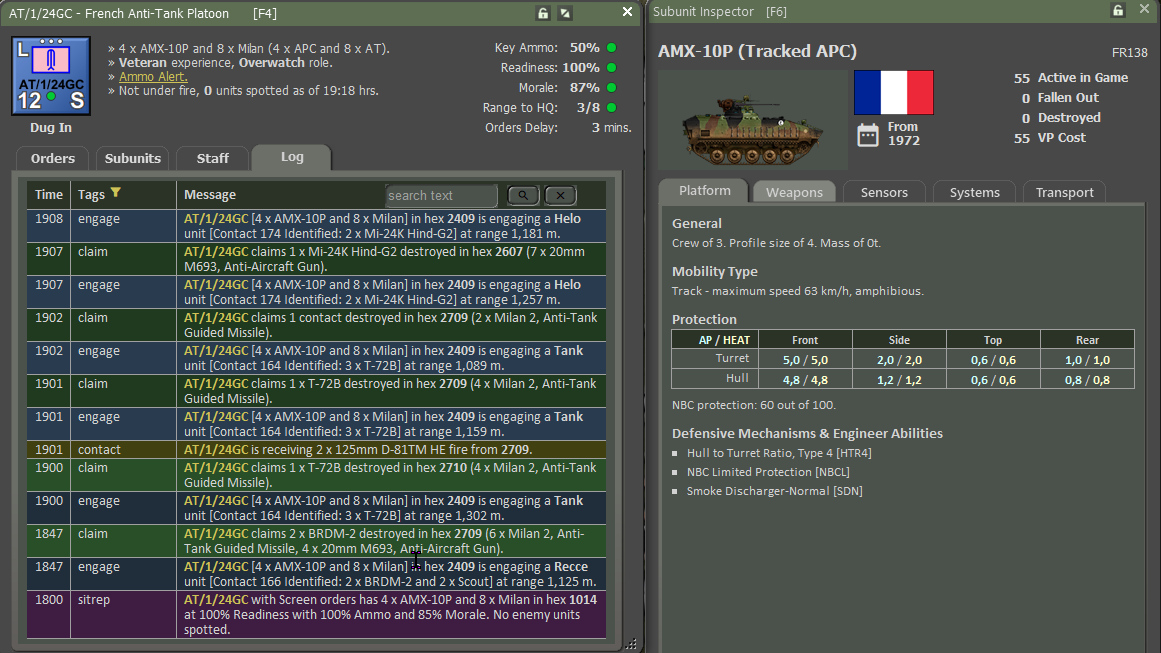Click the Dug In status label
The height and width of the screenshot is (653, 1161).
[50, 127]
